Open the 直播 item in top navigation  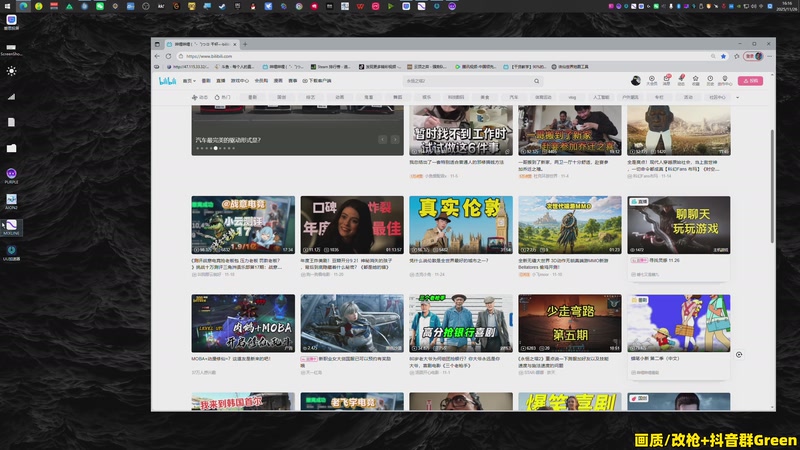coord(221,81)
